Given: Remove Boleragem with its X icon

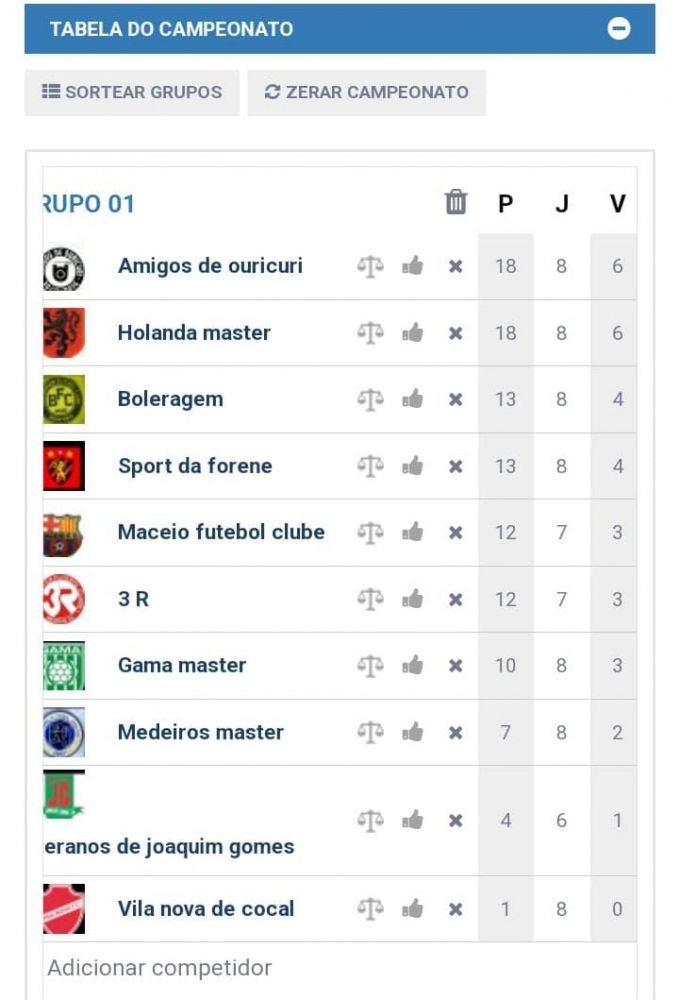Looking at the screenshot, I should coord(455,400).
